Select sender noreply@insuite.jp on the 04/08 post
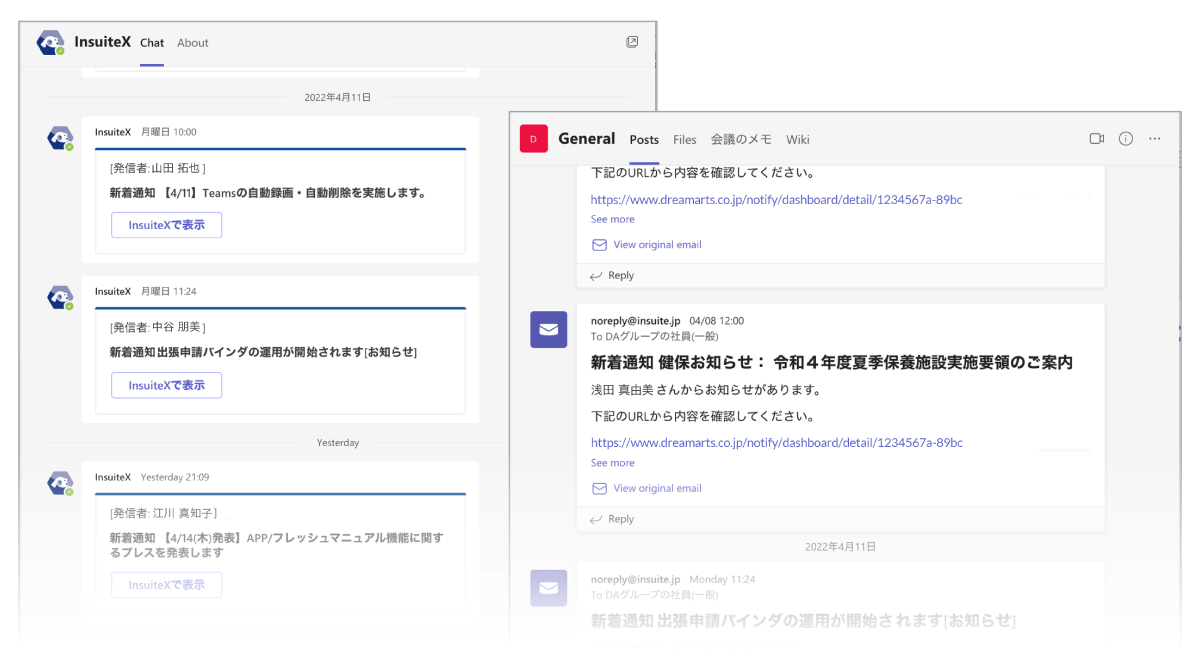This screenshot has height=650, width=1200. tap(635, 321)
